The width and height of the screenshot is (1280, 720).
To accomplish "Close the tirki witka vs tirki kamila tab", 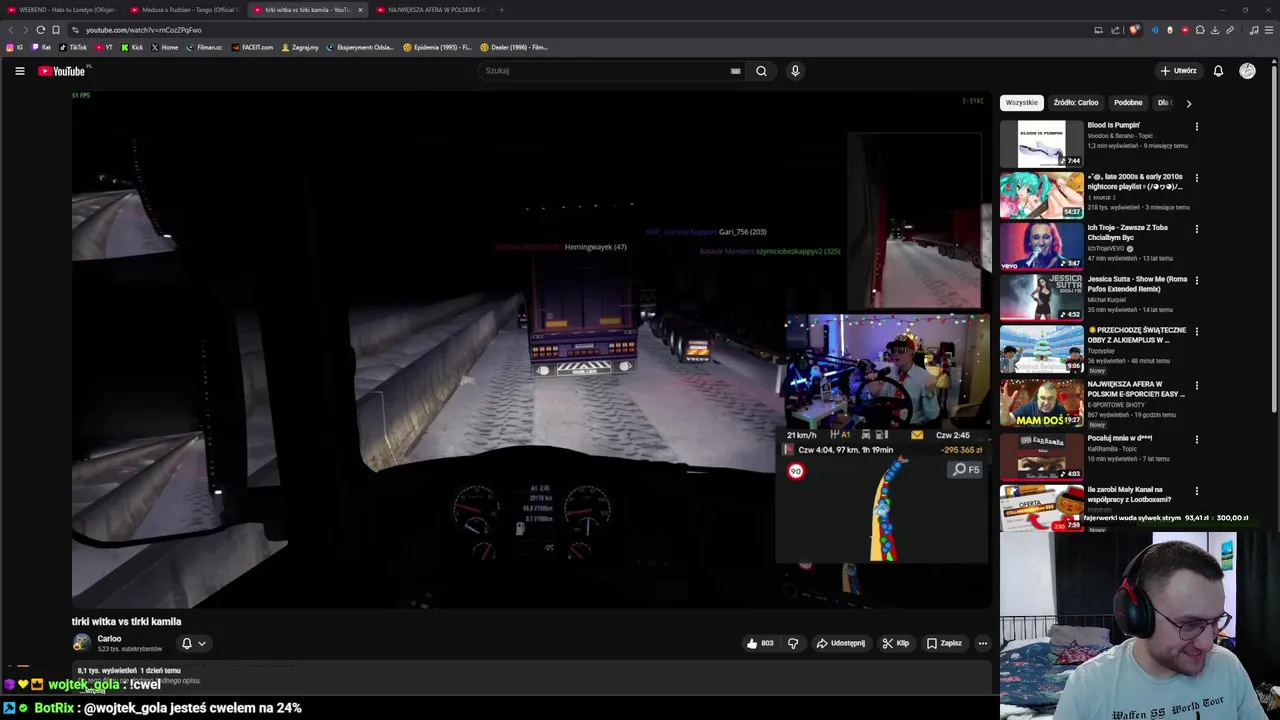I will tap(360, 10).
